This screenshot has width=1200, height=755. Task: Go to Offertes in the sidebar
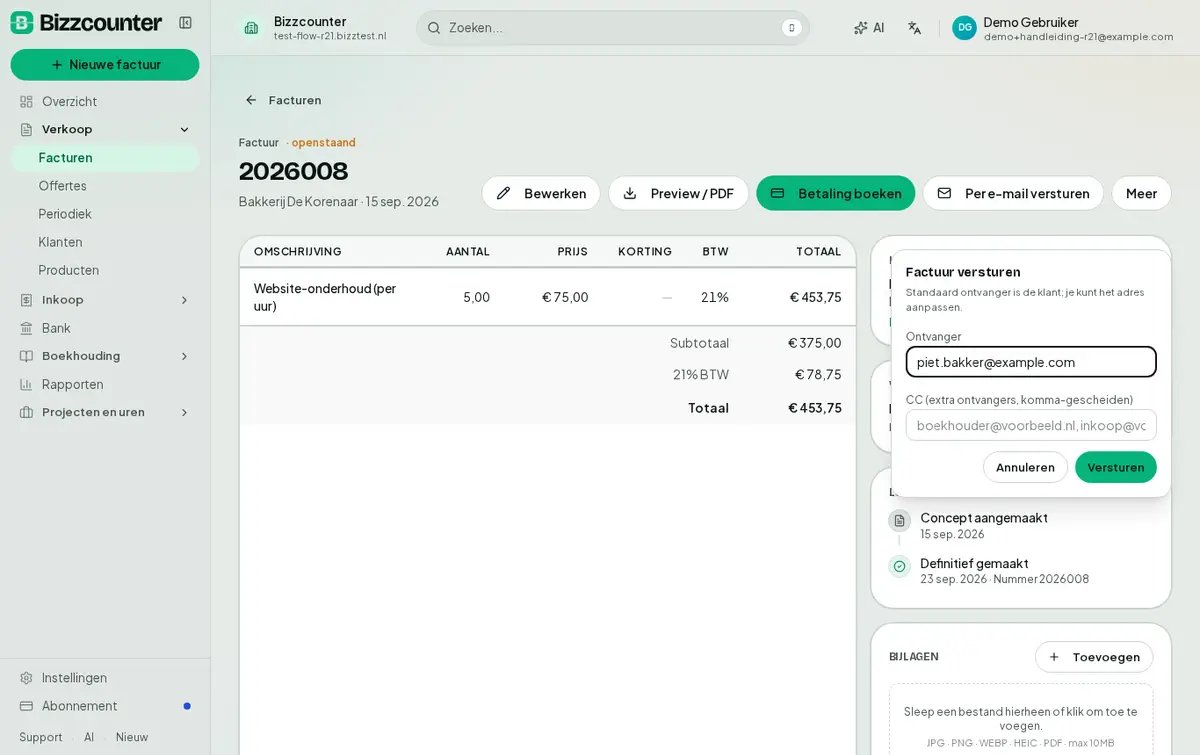(x=105, y=186)
